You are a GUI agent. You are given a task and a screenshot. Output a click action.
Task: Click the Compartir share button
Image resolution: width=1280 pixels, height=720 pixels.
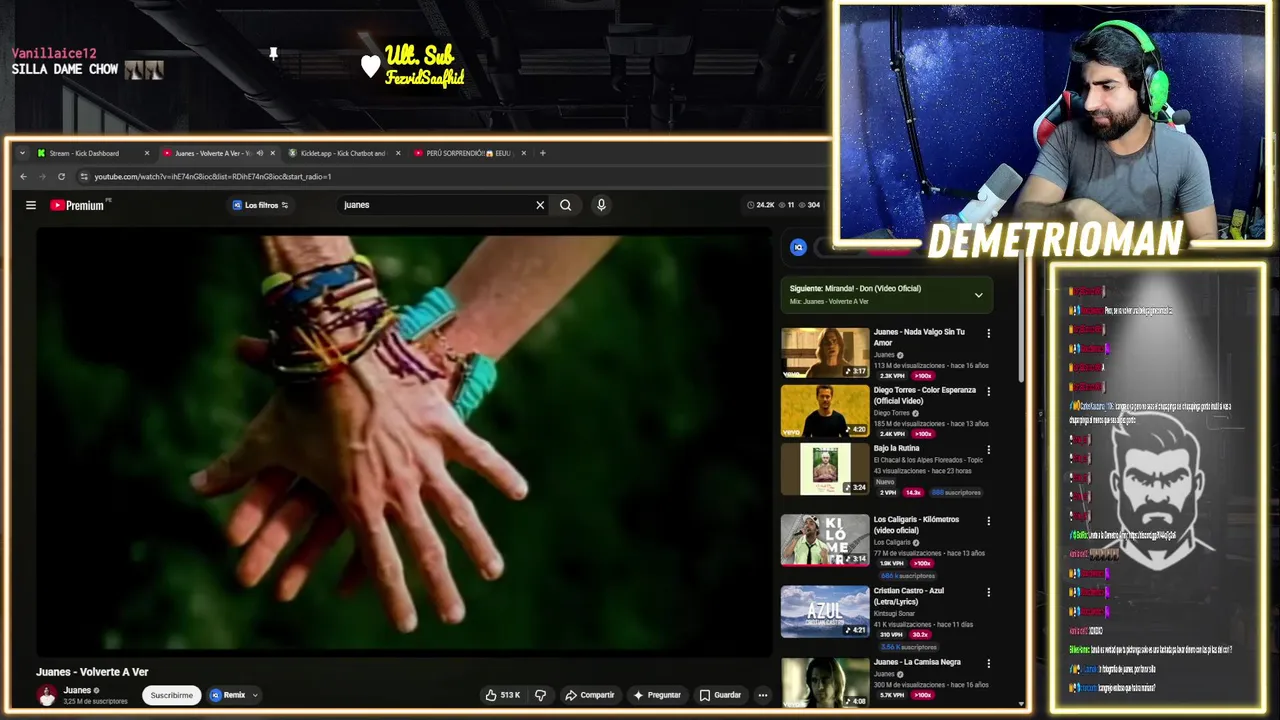point(590,695)
